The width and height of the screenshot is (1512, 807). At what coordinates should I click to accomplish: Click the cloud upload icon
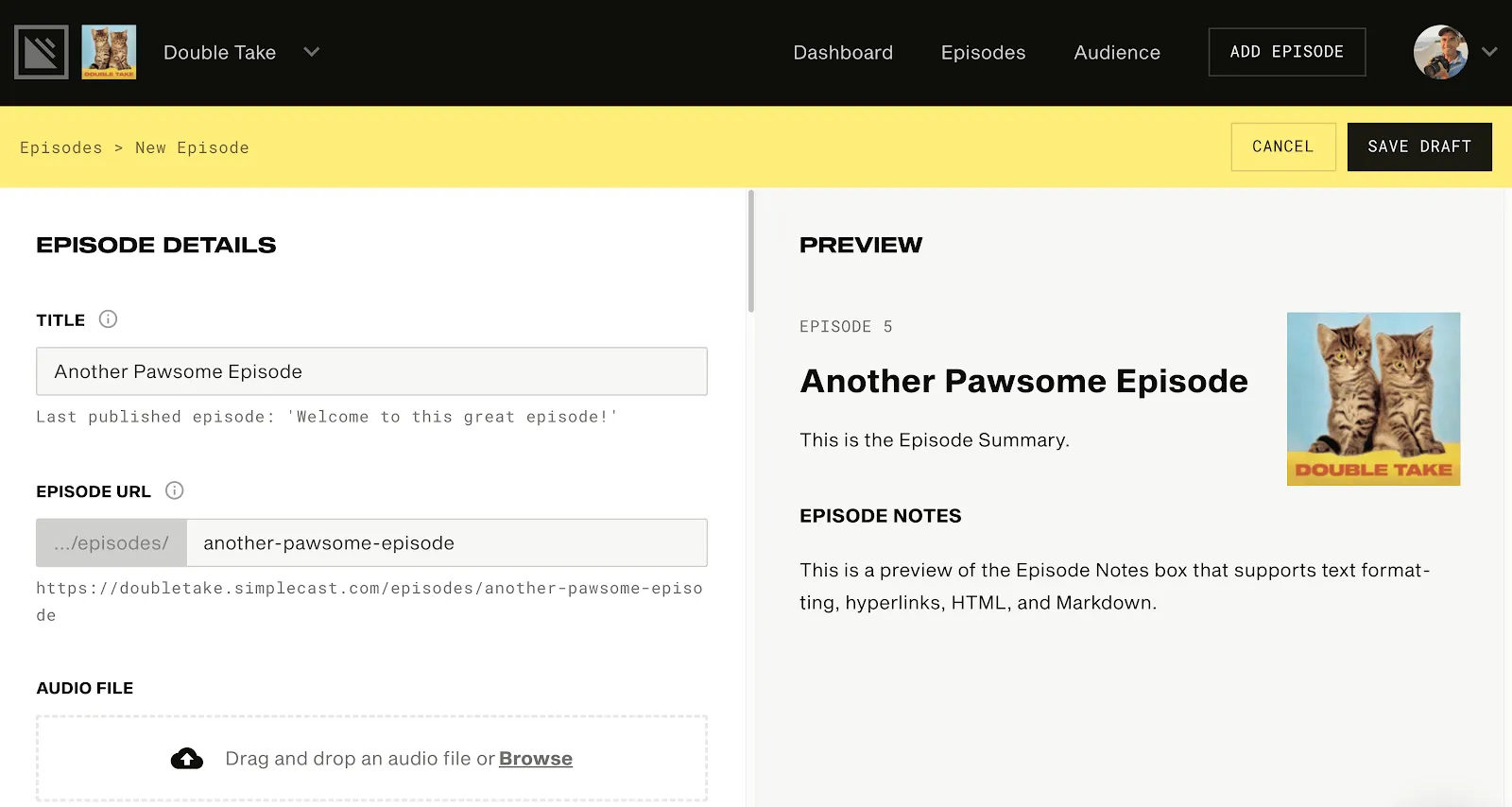tap(187, 759)
